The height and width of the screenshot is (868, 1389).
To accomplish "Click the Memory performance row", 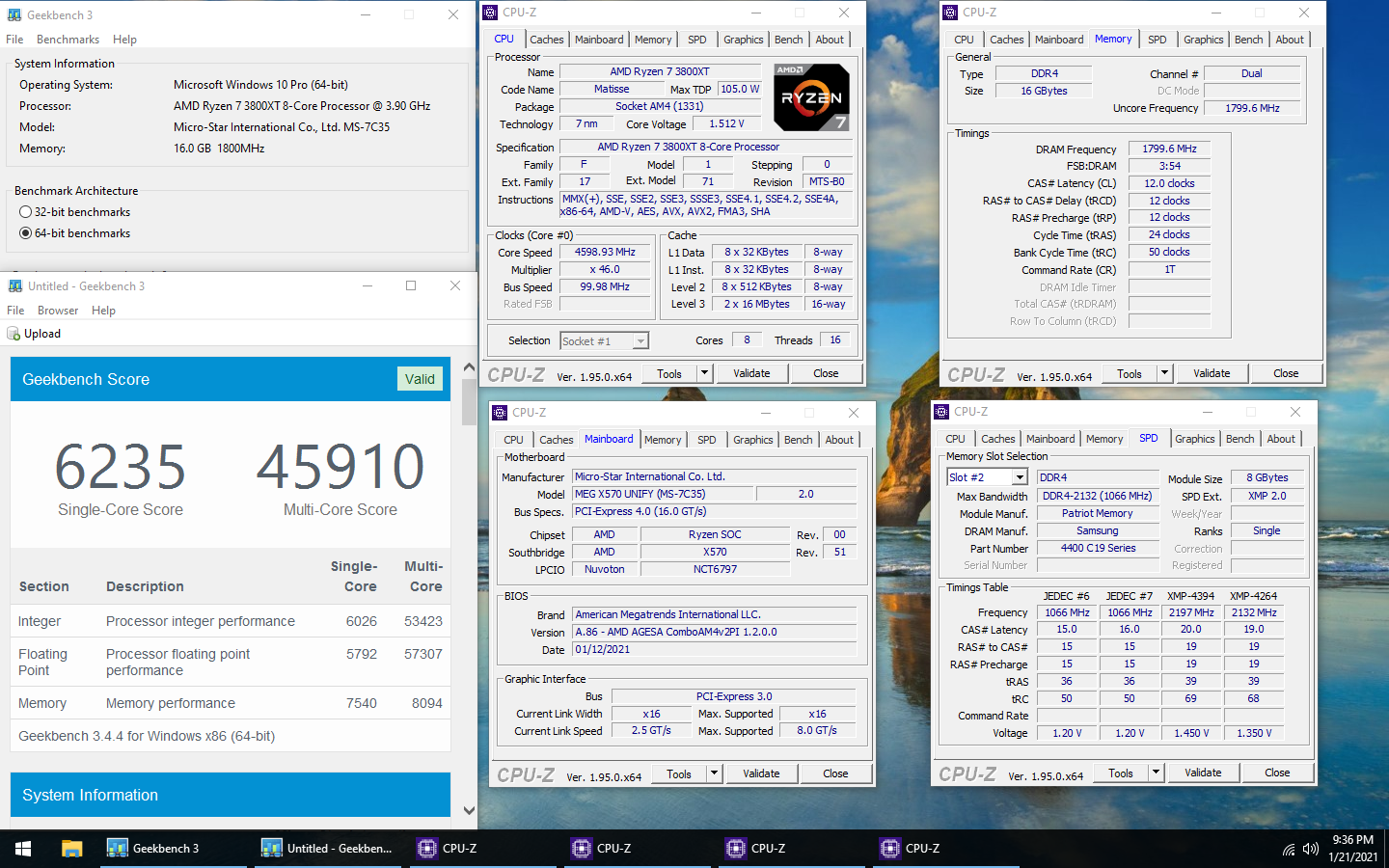I will point(231,703).
